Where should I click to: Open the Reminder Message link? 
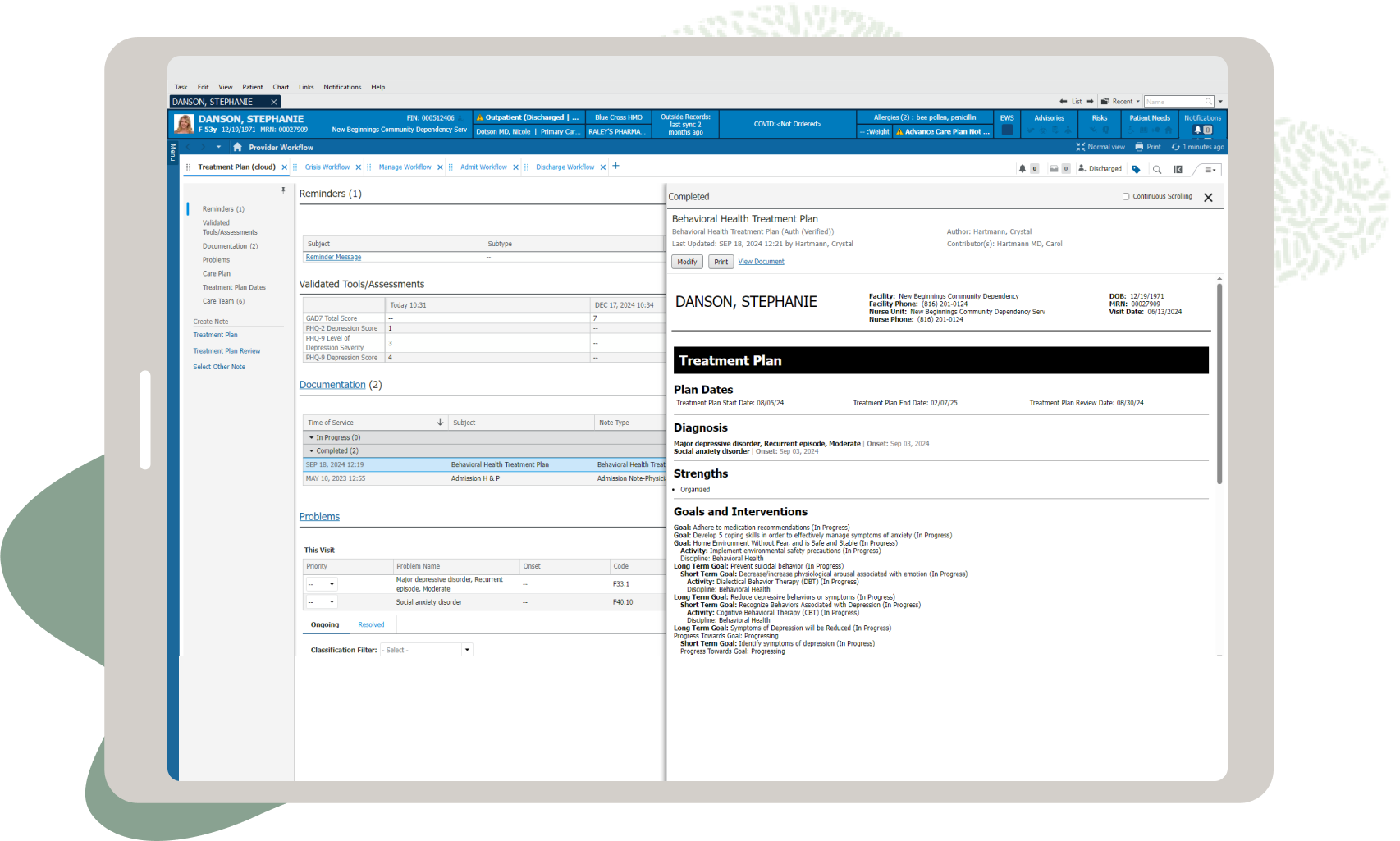[333, 258]
